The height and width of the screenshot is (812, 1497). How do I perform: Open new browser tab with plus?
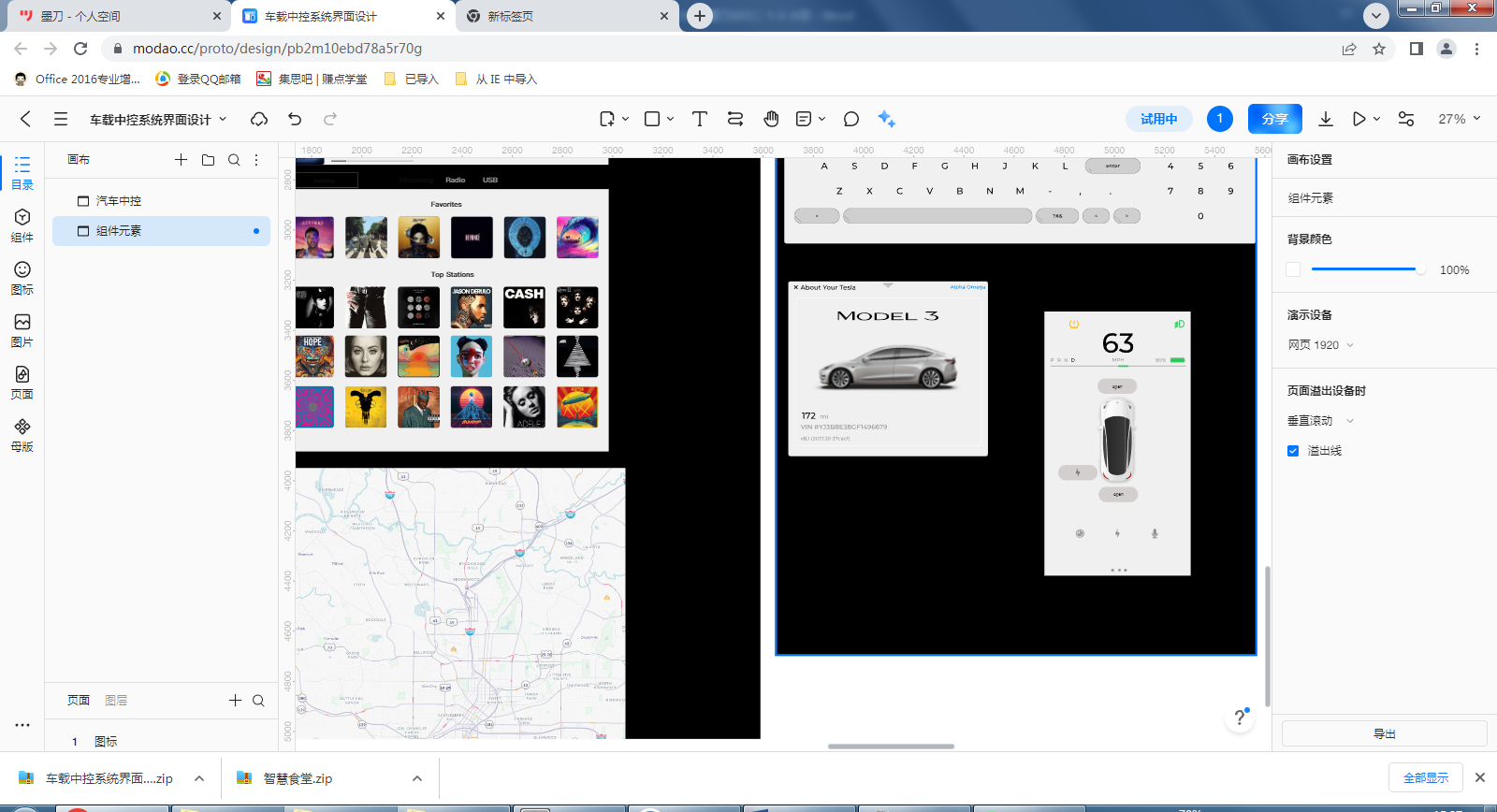tap(699, 16)
